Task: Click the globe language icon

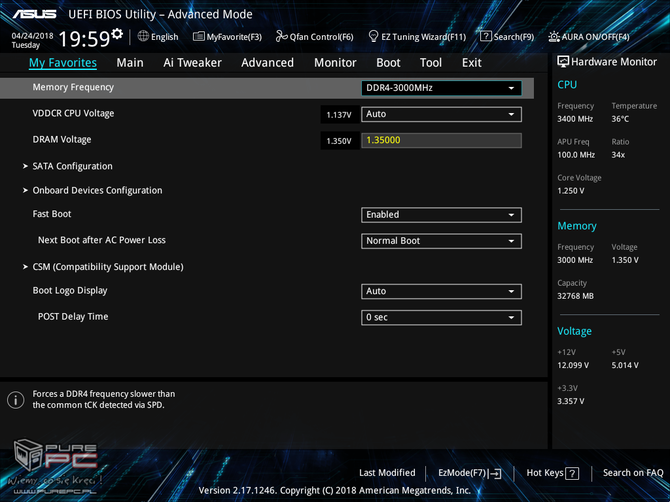Action: pos(143,36)
